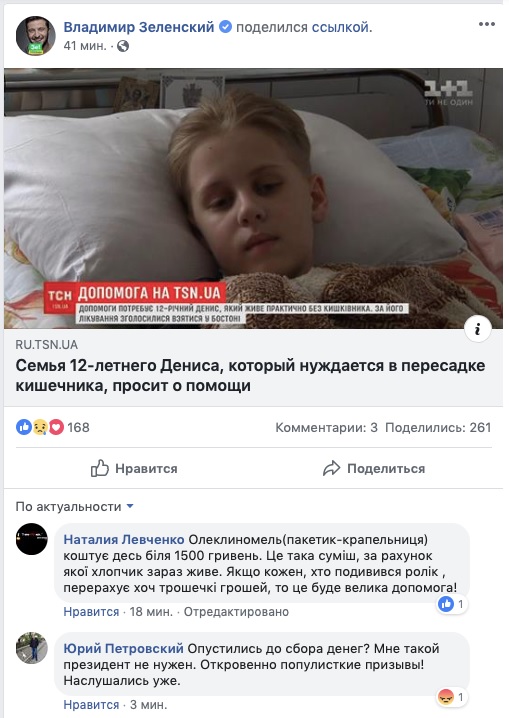Show comments via Комментарии: 3
Image resolution: width=509 pixels, height=718 pixels.
(326, 428)
